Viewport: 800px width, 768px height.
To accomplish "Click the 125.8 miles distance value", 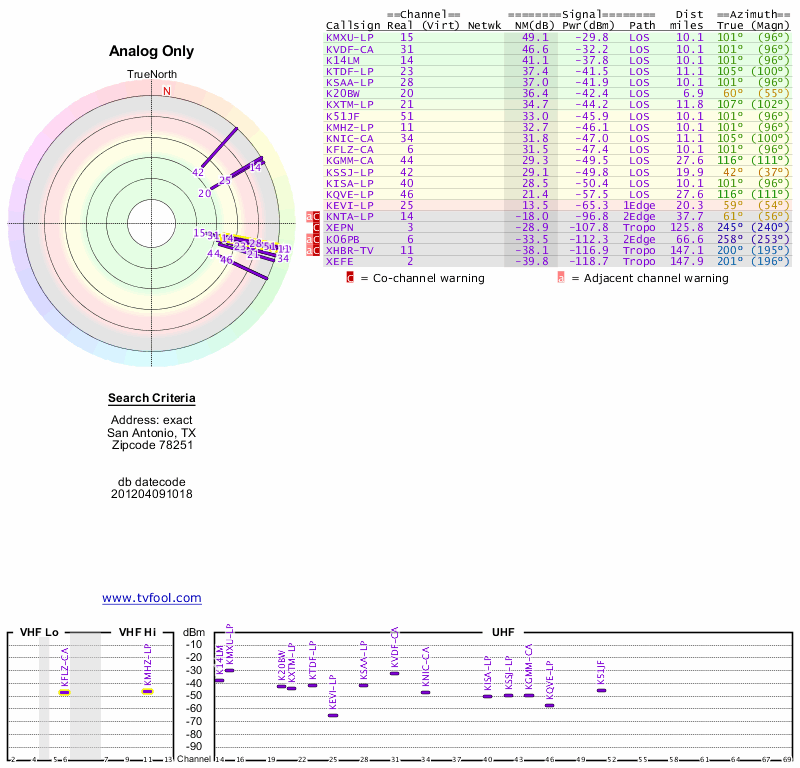I will (x=686, y=228).
